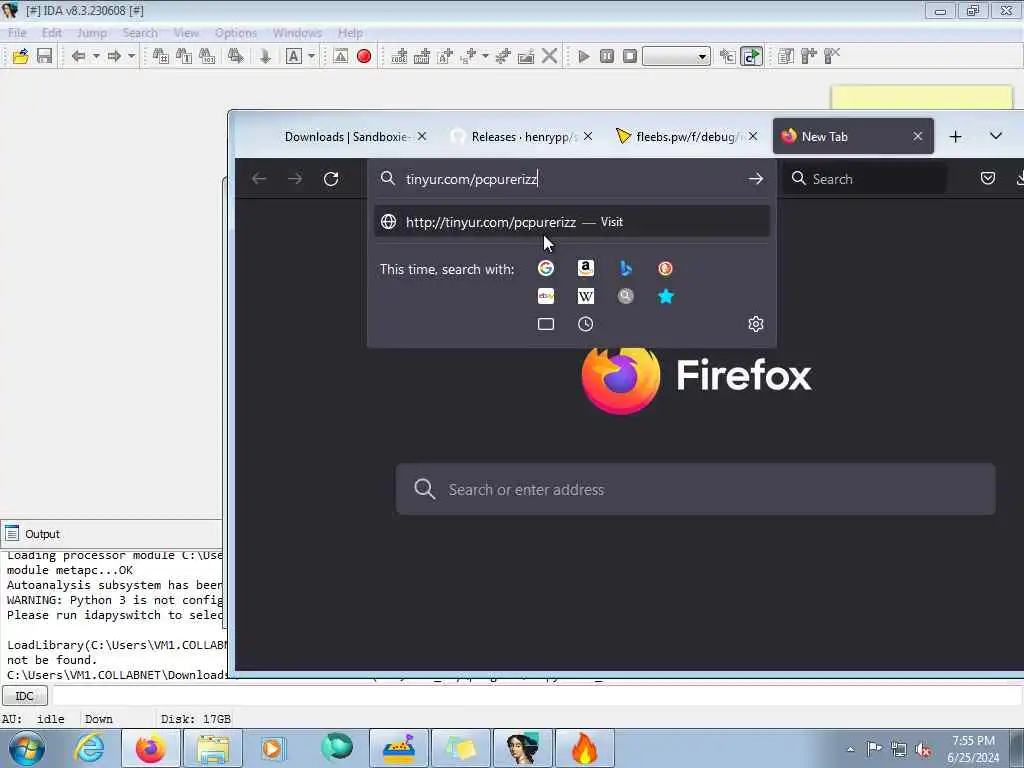Open the IDA View menu
The width and height of the screenshot is (1024, 768).
pos(186,33)
